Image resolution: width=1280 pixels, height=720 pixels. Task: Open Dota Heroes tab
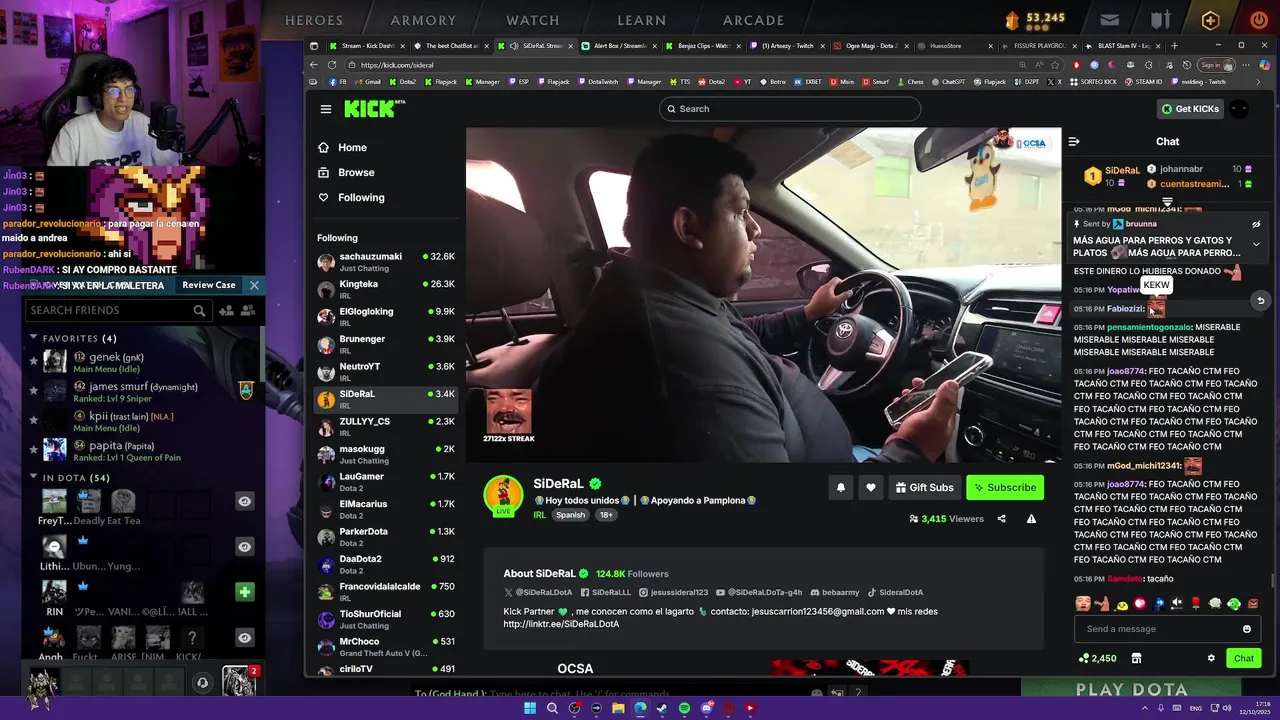pyautogui.click(x=314, y=20)
